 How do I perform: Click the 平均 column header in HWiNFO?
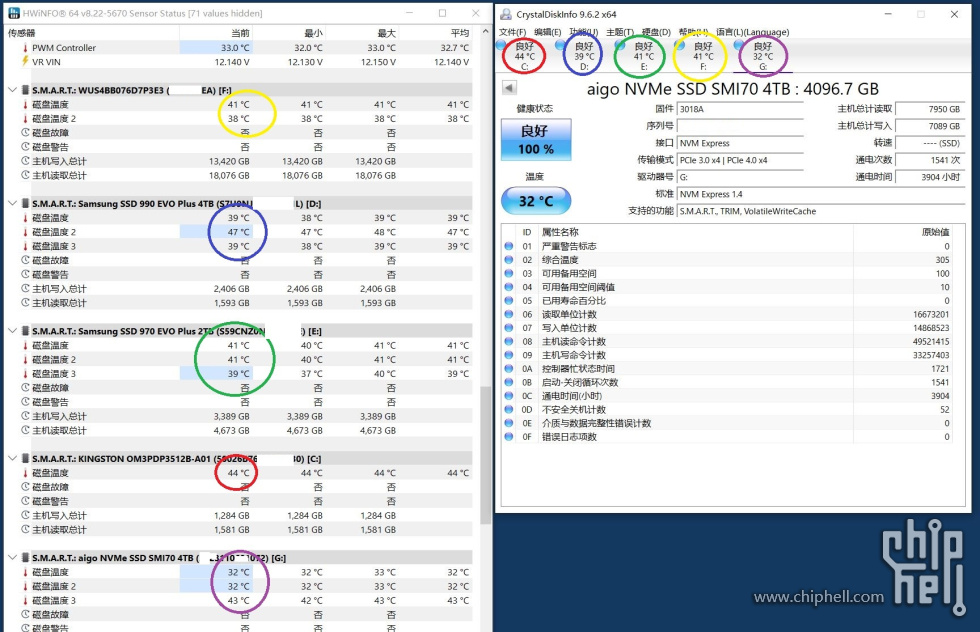[435, 33]
